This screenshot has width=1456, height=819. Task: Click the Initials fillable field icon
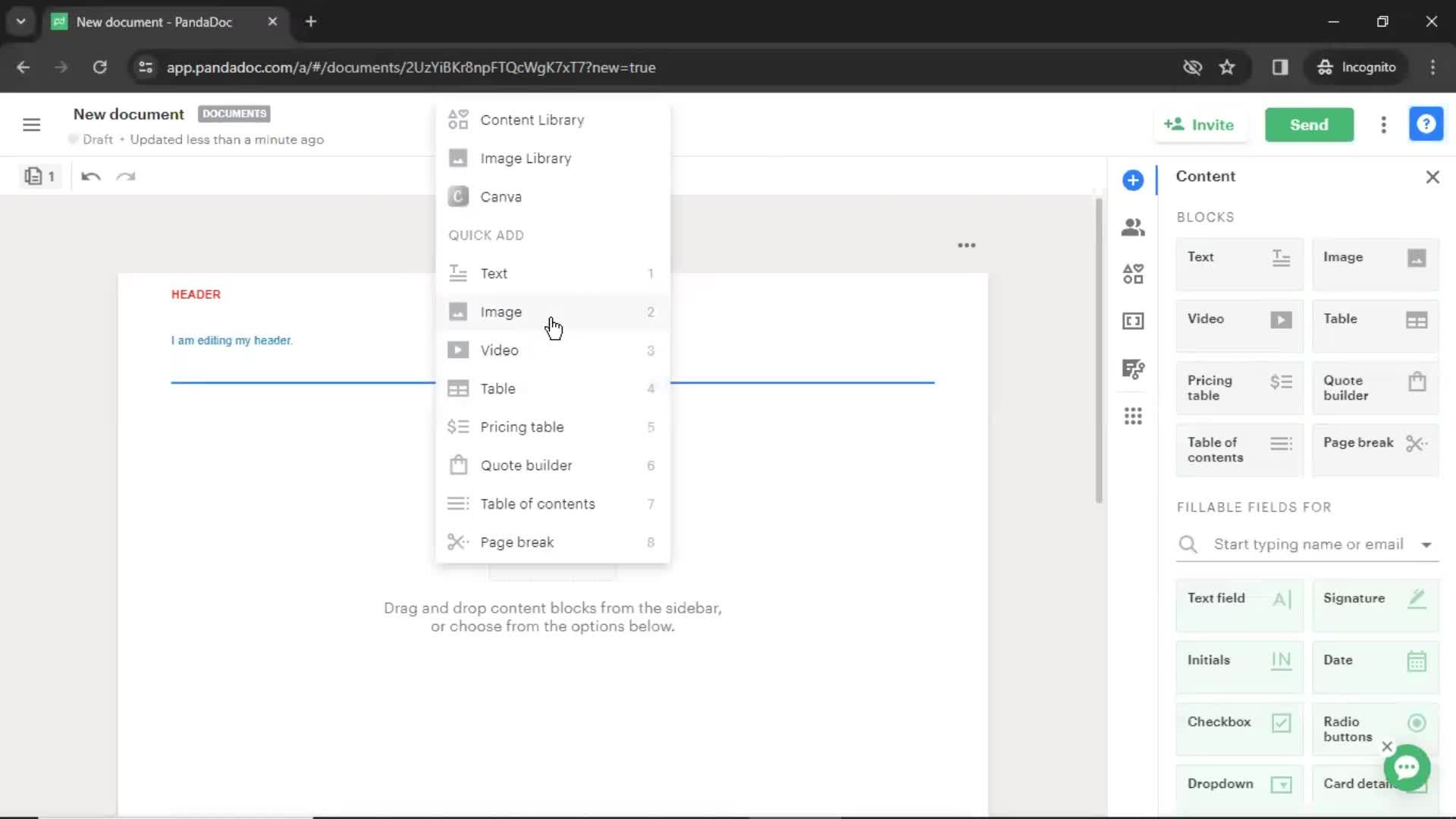coord(1282,660)
